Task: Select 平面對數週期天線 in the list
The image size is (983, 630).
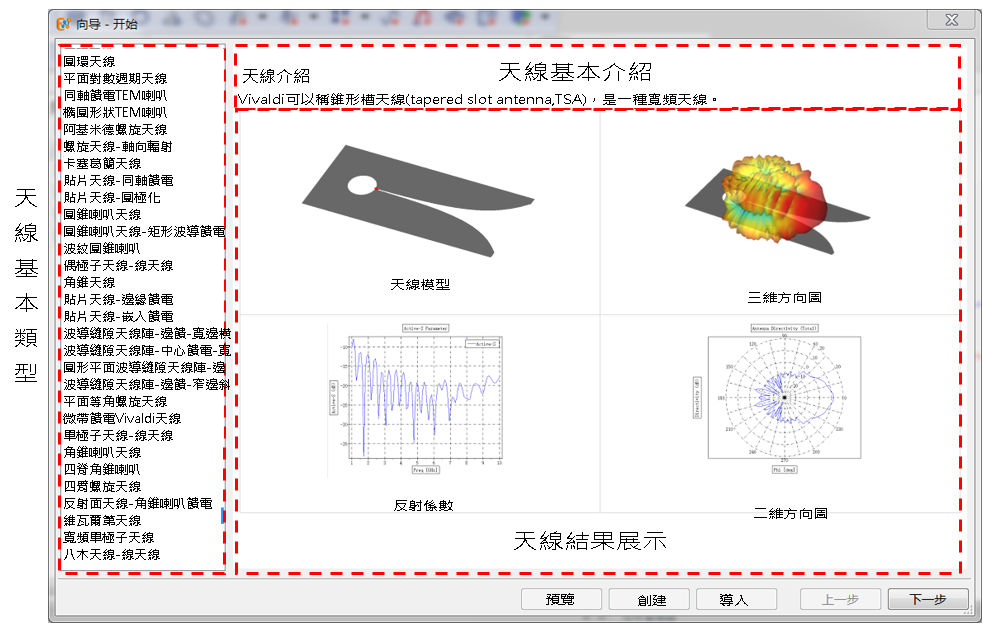Action: tap(115, 78)
